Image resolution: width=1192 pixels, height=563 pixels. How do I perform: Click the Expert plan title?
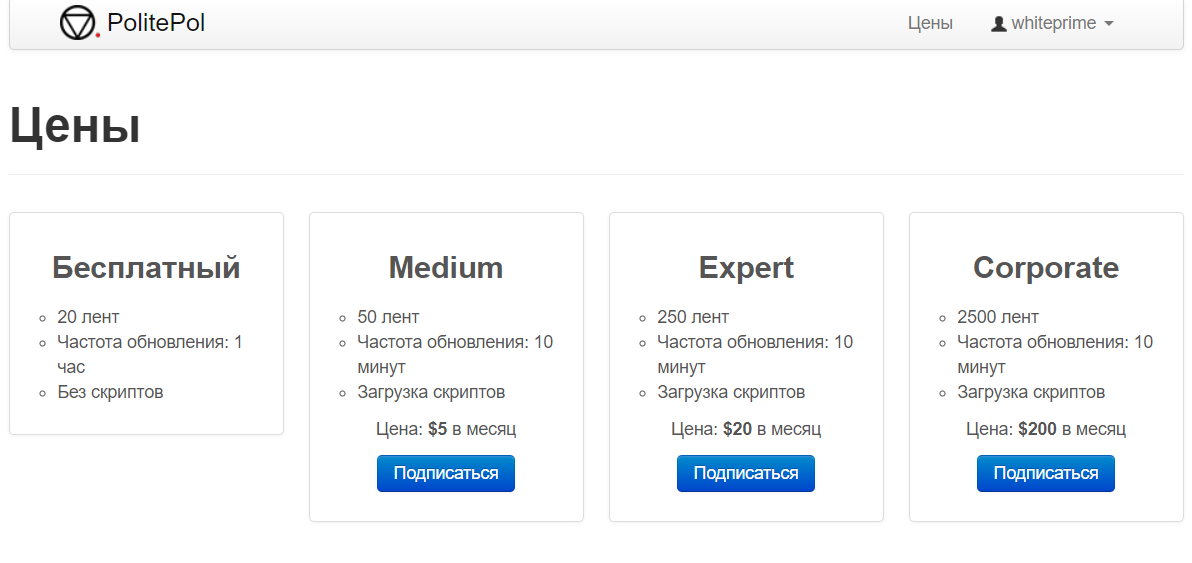point(746,268)
